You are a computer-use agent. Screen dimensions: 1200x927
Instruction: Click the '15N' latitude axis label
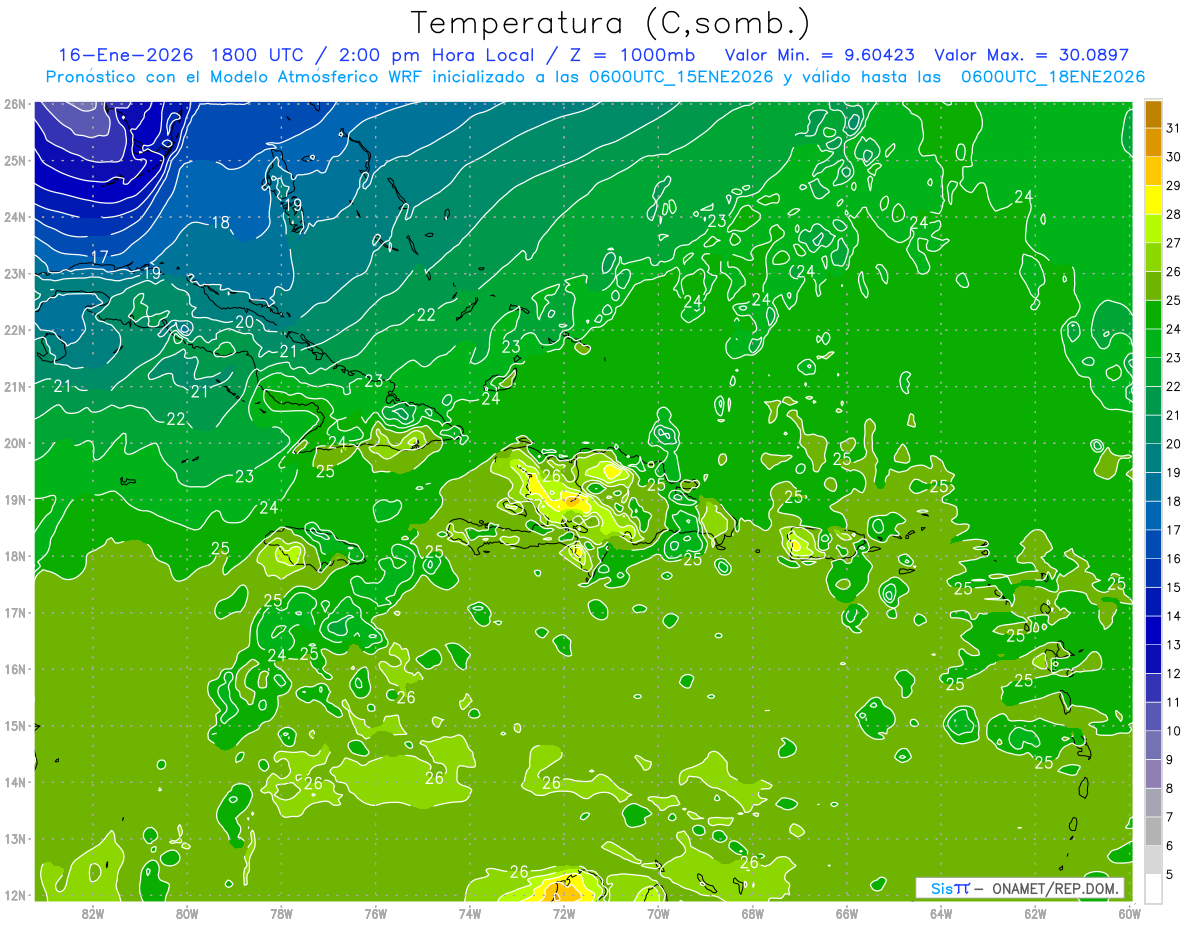14,726
